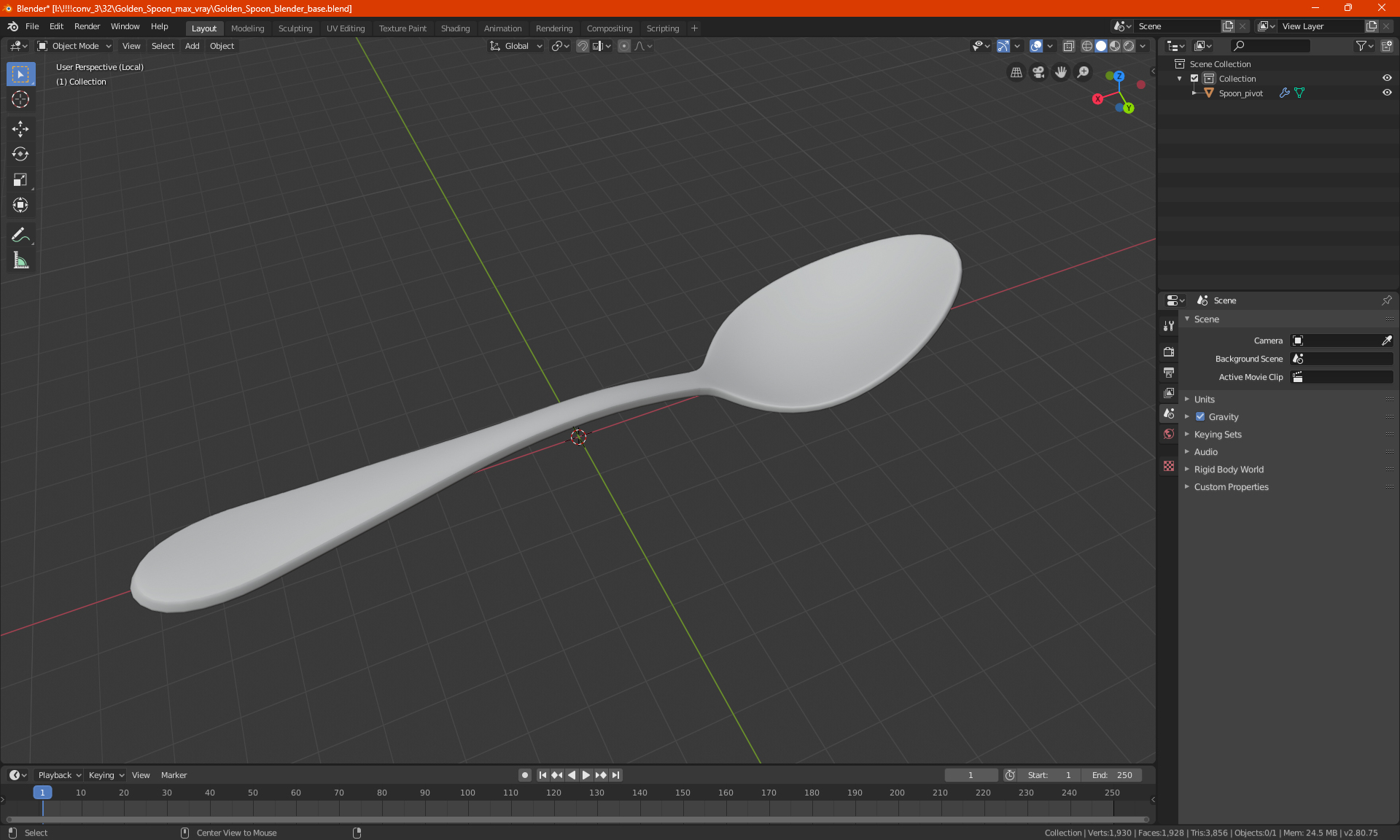This screenshot has width=1400, height=840.
Task: Select the Cursor tool
Action: tap(20, 99)
